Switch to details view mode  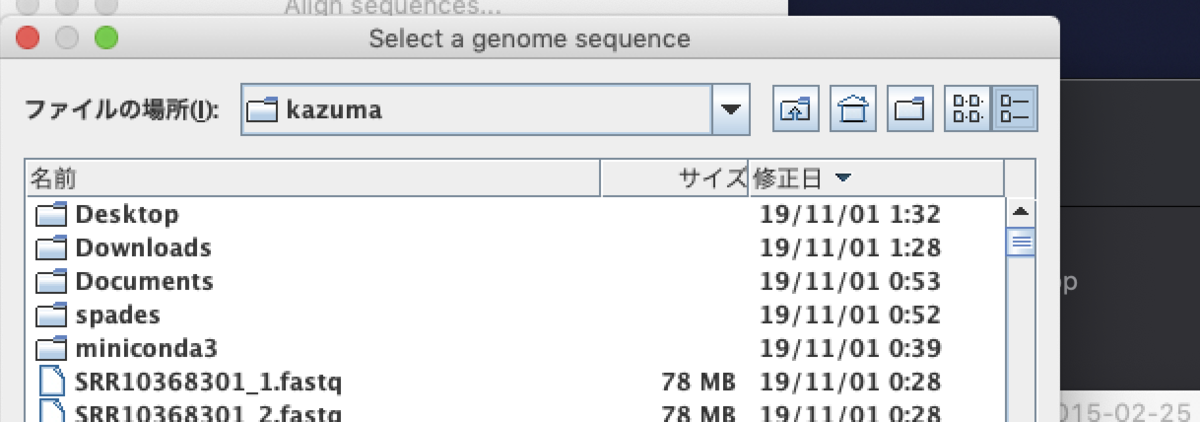point(1015,109)
